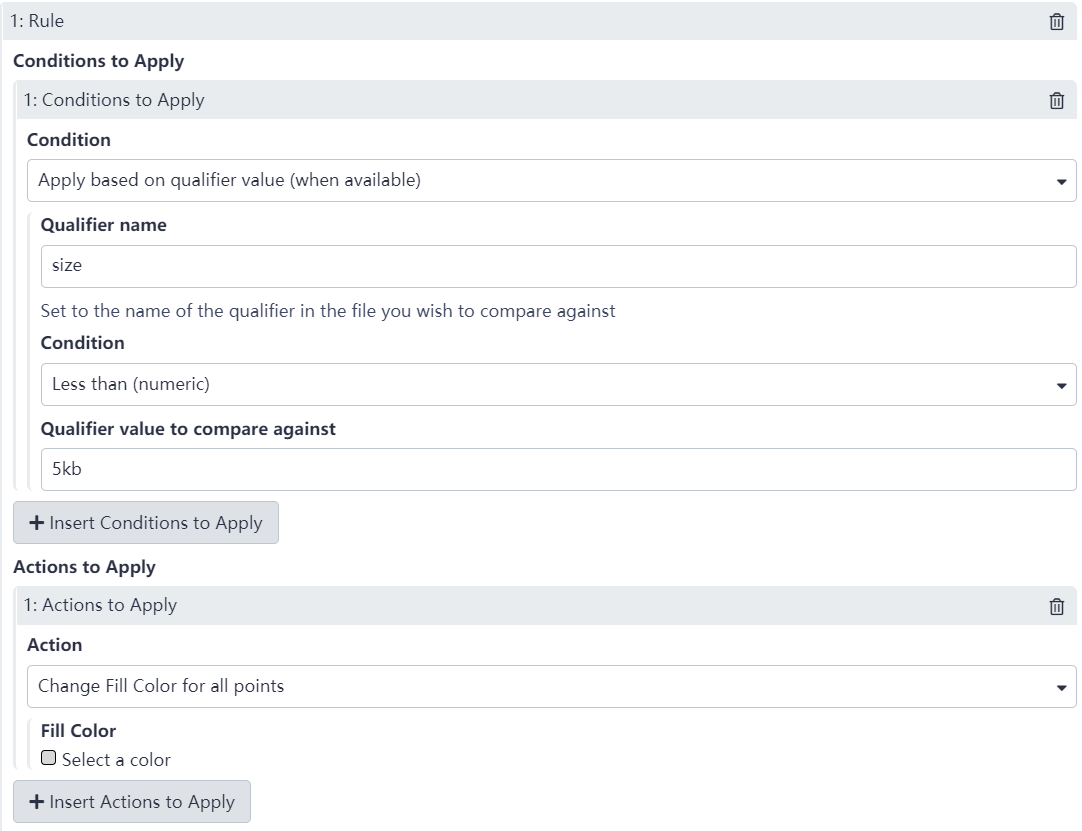Click arrow of 'Less than (numeric)' dropdown
This screenshot has width=1082, height=831.
point(1061,386)
